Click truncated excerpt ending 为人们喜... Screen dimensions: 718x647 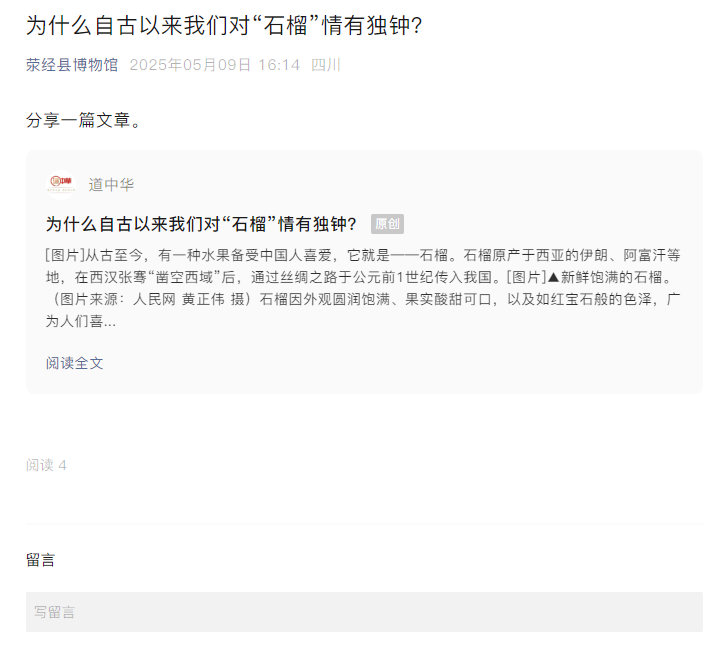(81, 321)
